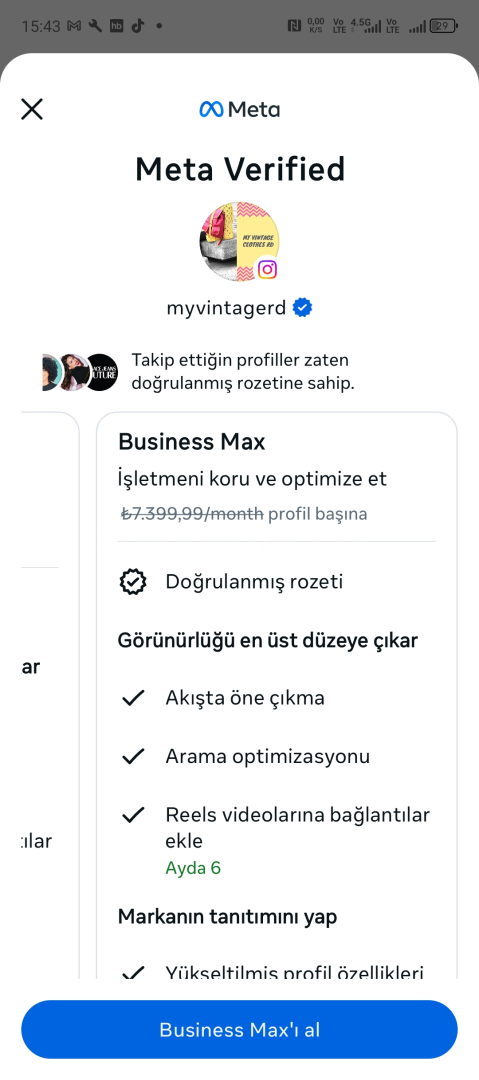Viewport: 479px width, 1080px height.
Task: Open the Gmail notification in status bar
Action: (74, 26)
